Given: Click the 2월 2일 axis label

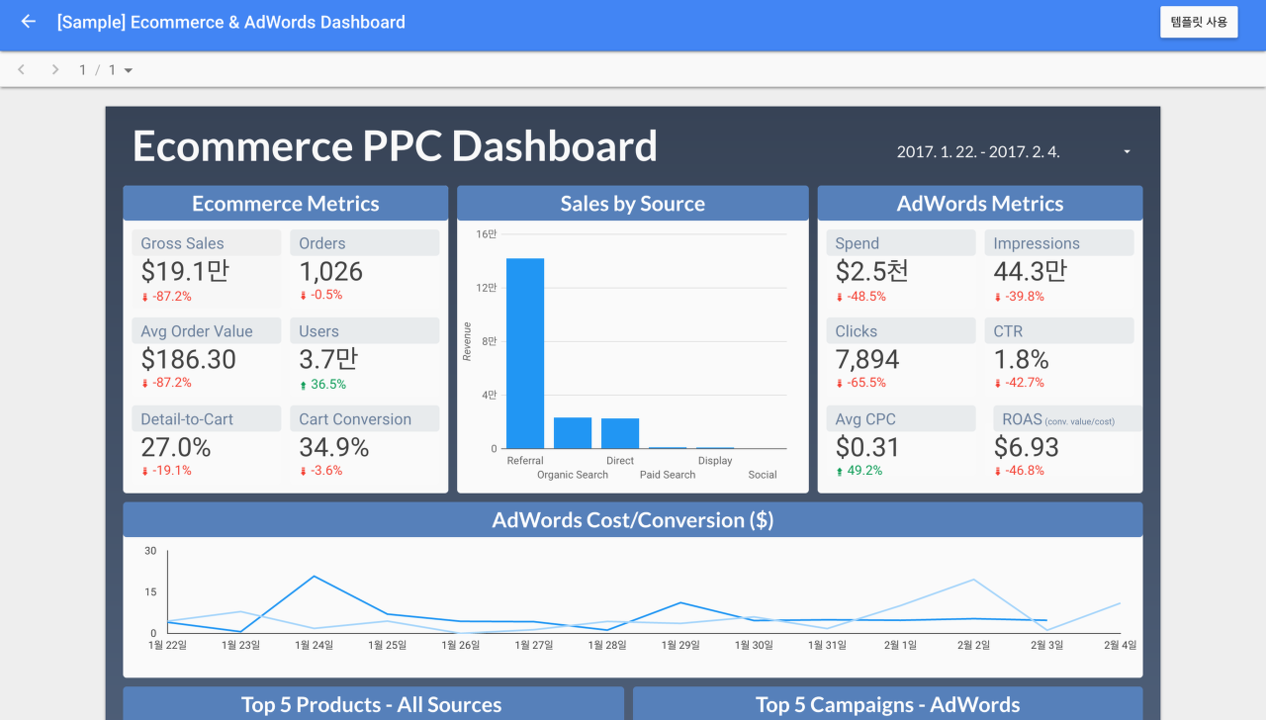Looking at the screenshot, I should (x=973, y=645).
